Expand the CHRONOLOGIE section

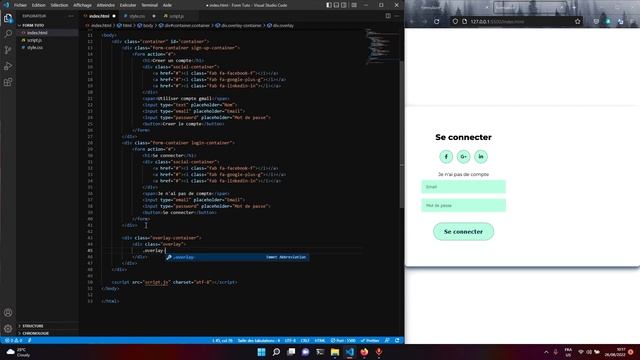[x=35, y=333]
